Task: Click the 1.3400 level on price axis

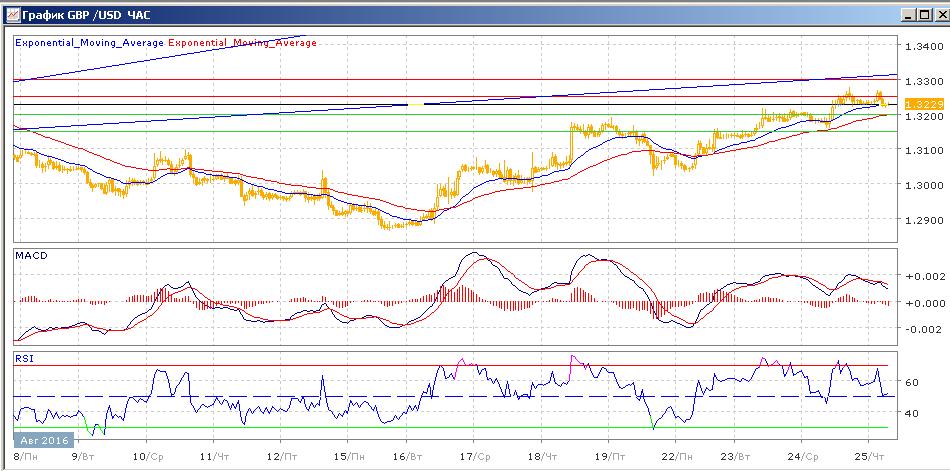Action: (x=919, y=47)
